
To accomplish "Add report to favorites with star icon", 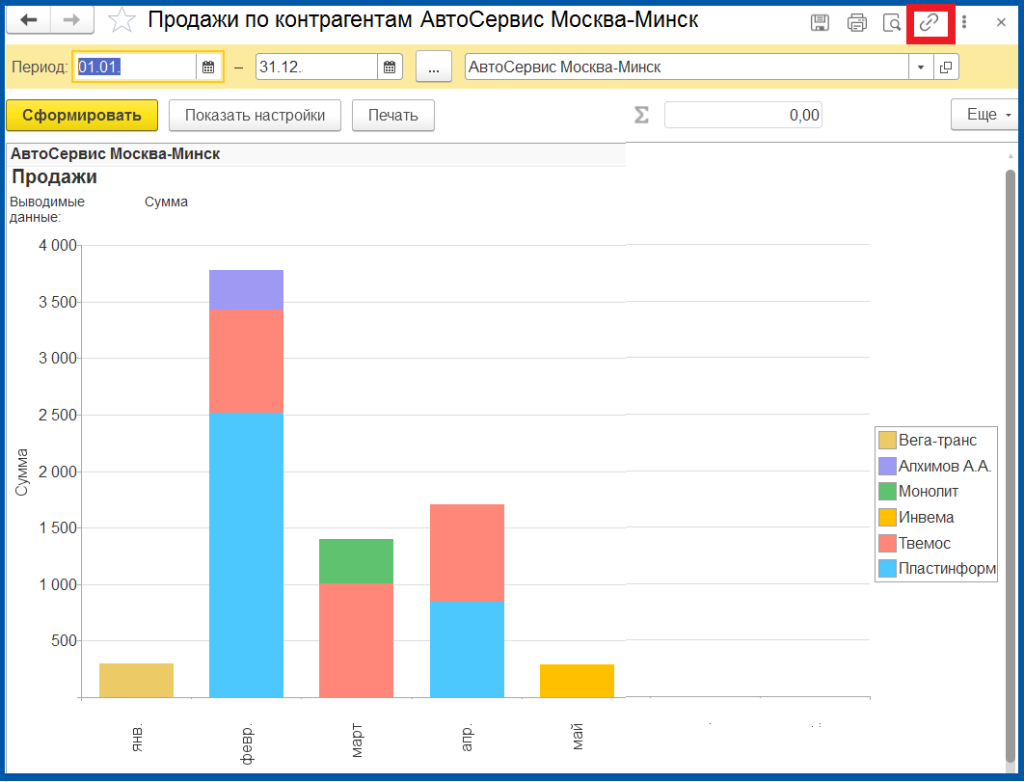I will 121,21.
